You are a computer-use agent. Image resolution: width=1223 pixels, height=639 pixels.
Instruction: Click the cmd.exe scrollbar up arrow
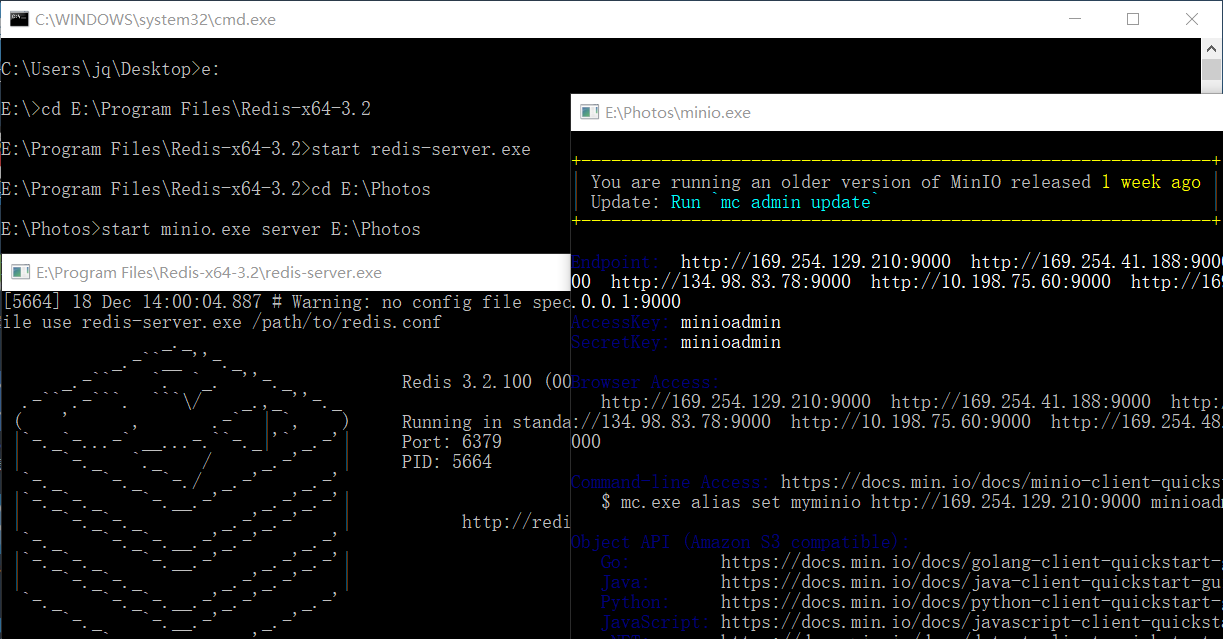click(1212, 48)
